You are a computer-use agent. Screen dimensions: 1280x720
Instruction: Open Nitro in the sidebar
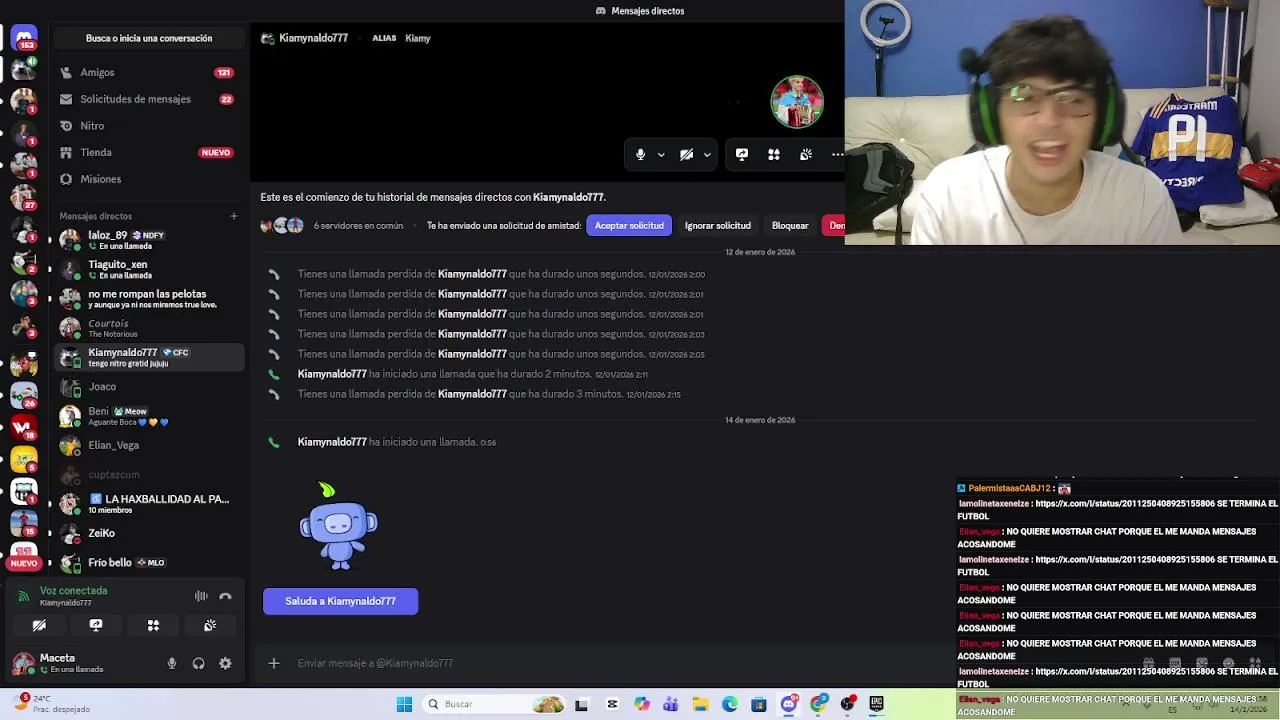click(148, 126)
